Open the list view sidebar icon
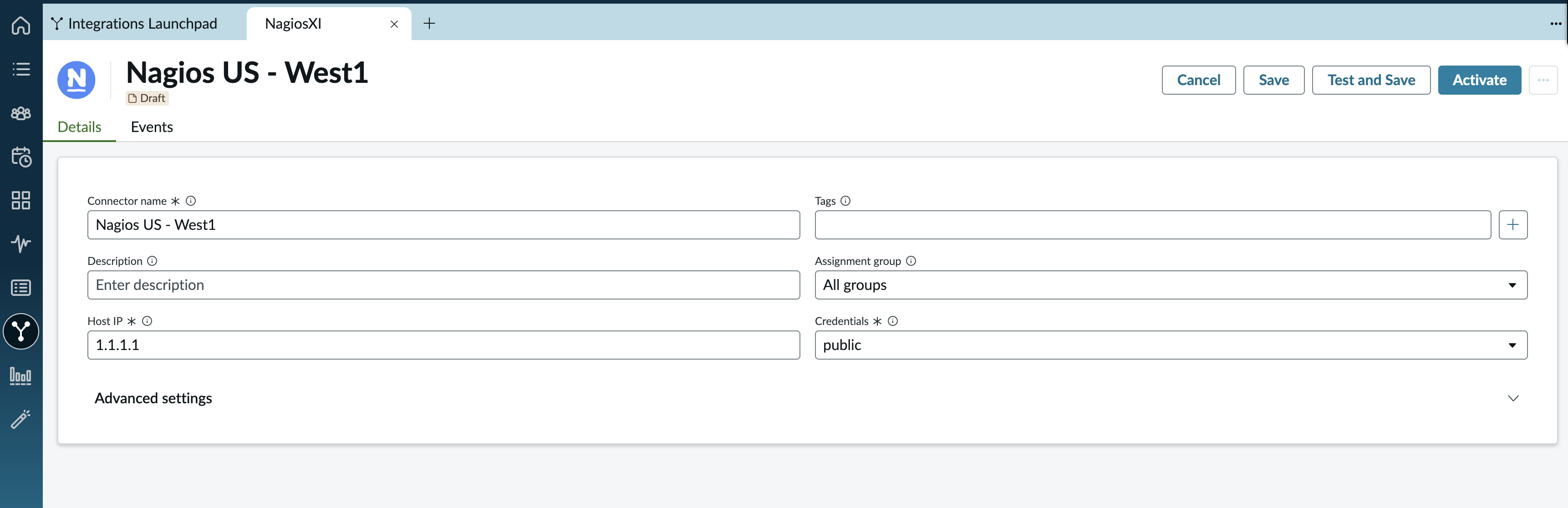1568x508 pixels. 20,69
